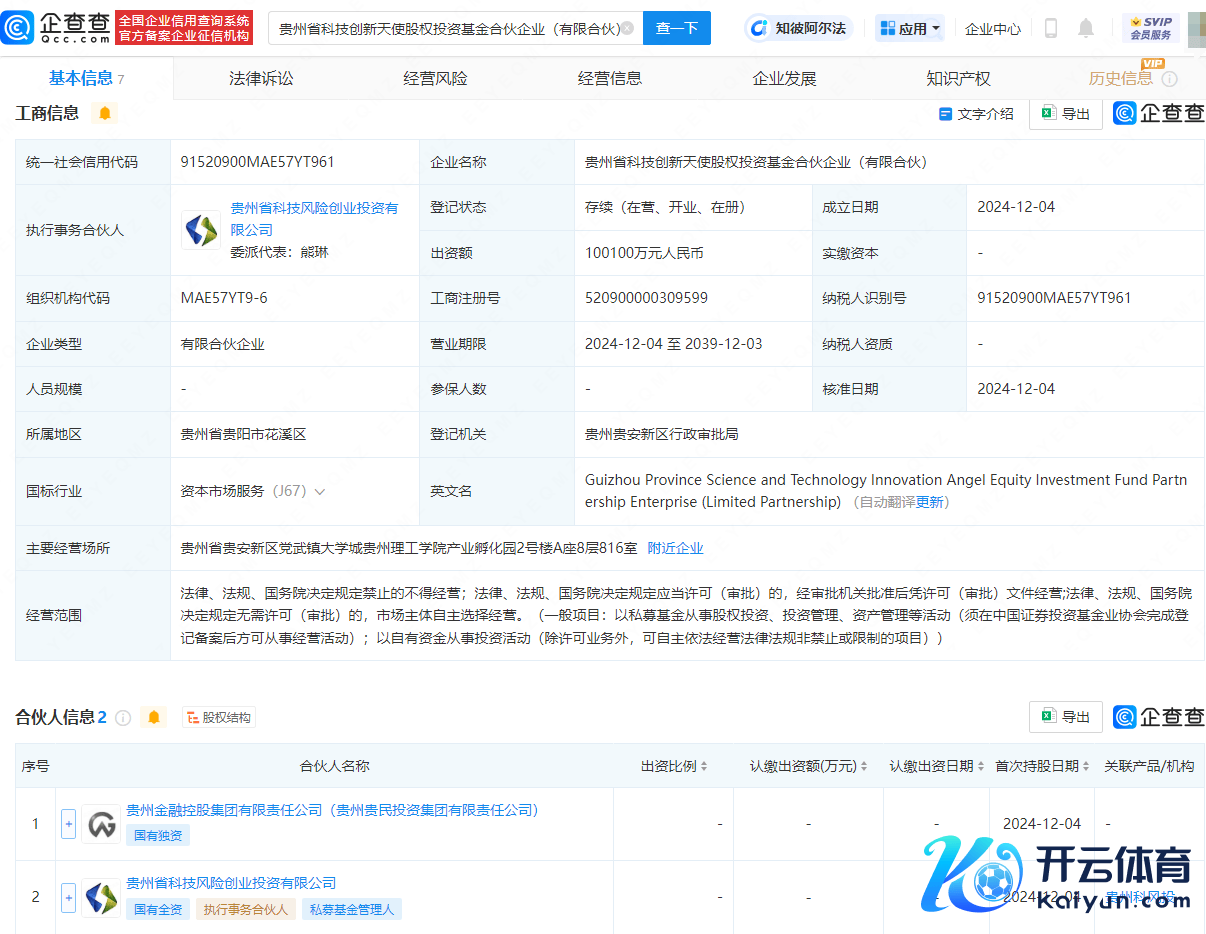1206x934 pixels.
Task: Click the info icon next to 合伙人信息
Action: coord(123,717)
